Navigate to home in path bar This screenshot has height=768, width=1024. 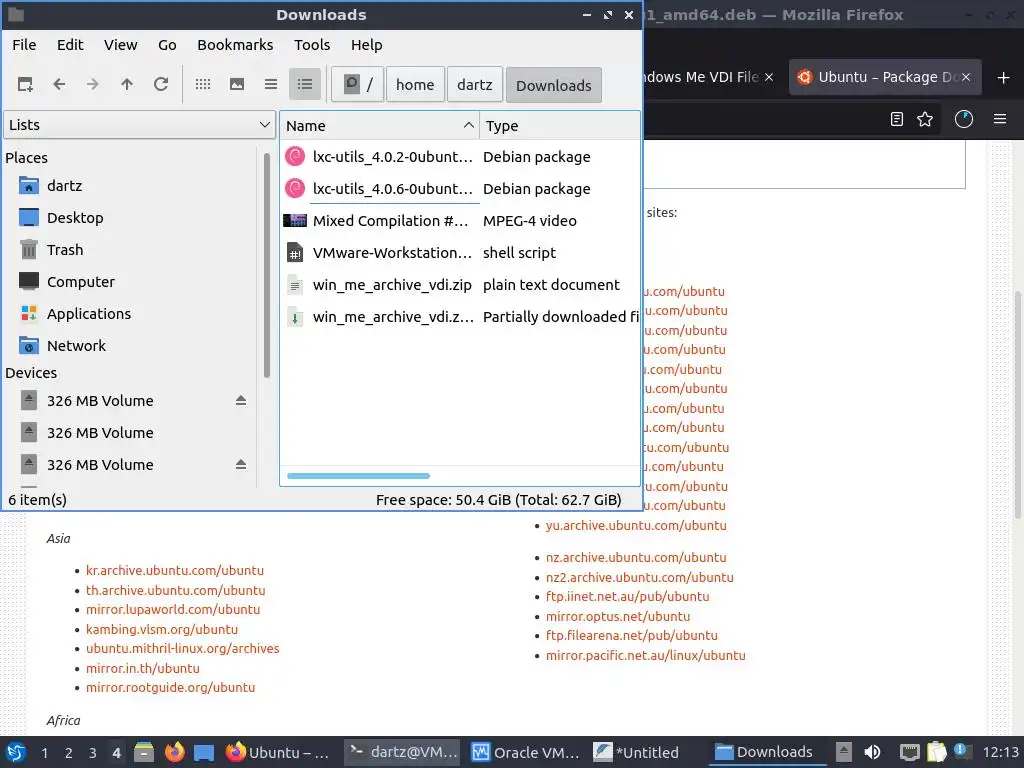pos(415,85)
